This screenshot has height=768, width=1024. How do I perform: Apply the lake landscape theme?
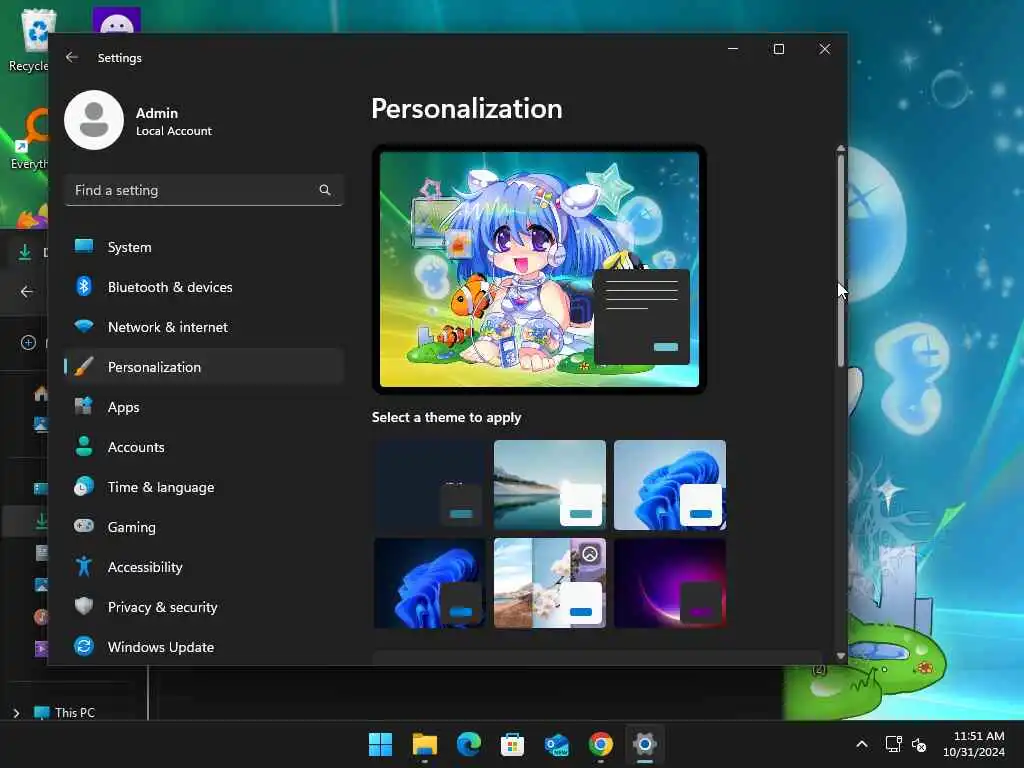550,485
